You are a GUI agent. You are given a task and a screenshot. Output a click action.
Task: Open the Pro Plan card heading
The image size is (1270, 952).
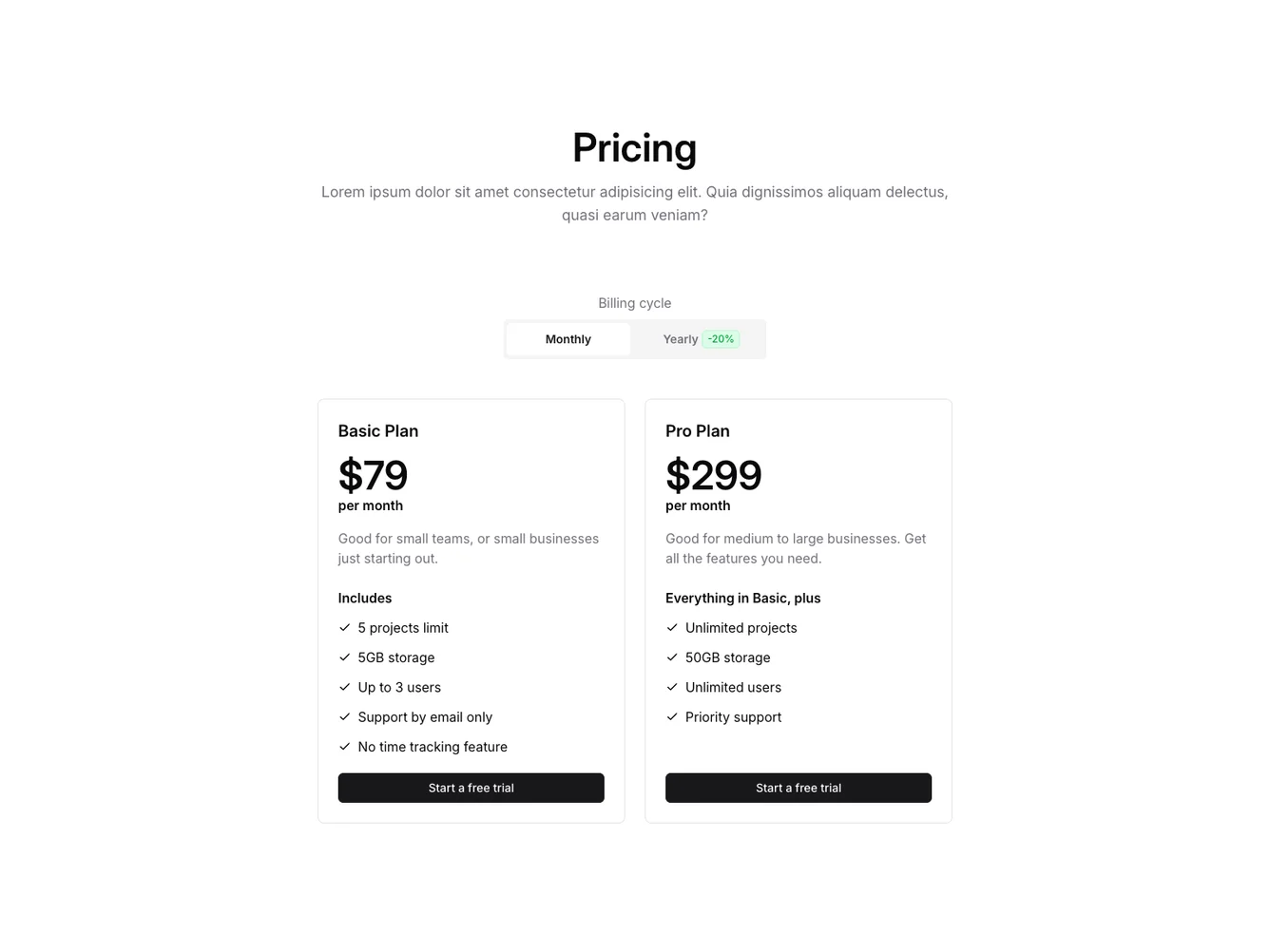[697, 430]
